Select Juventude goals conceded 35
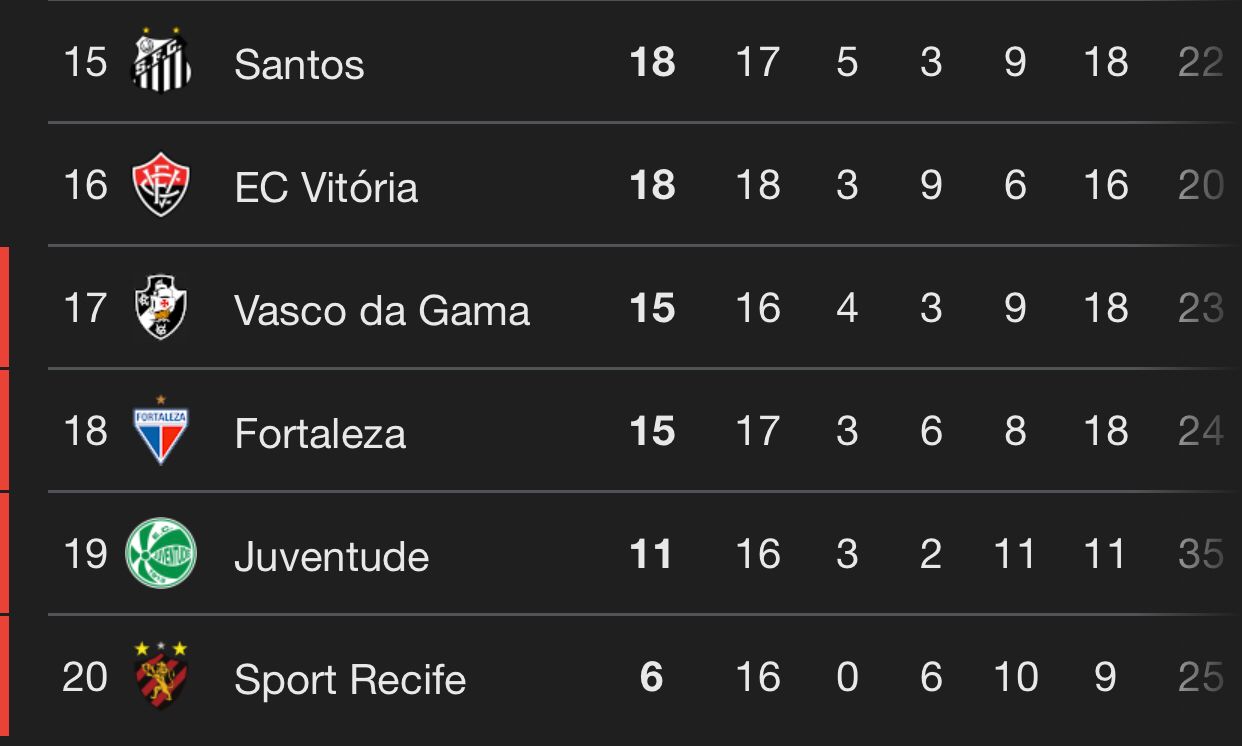This screenshot has width=1242, height=746. 1201,554
